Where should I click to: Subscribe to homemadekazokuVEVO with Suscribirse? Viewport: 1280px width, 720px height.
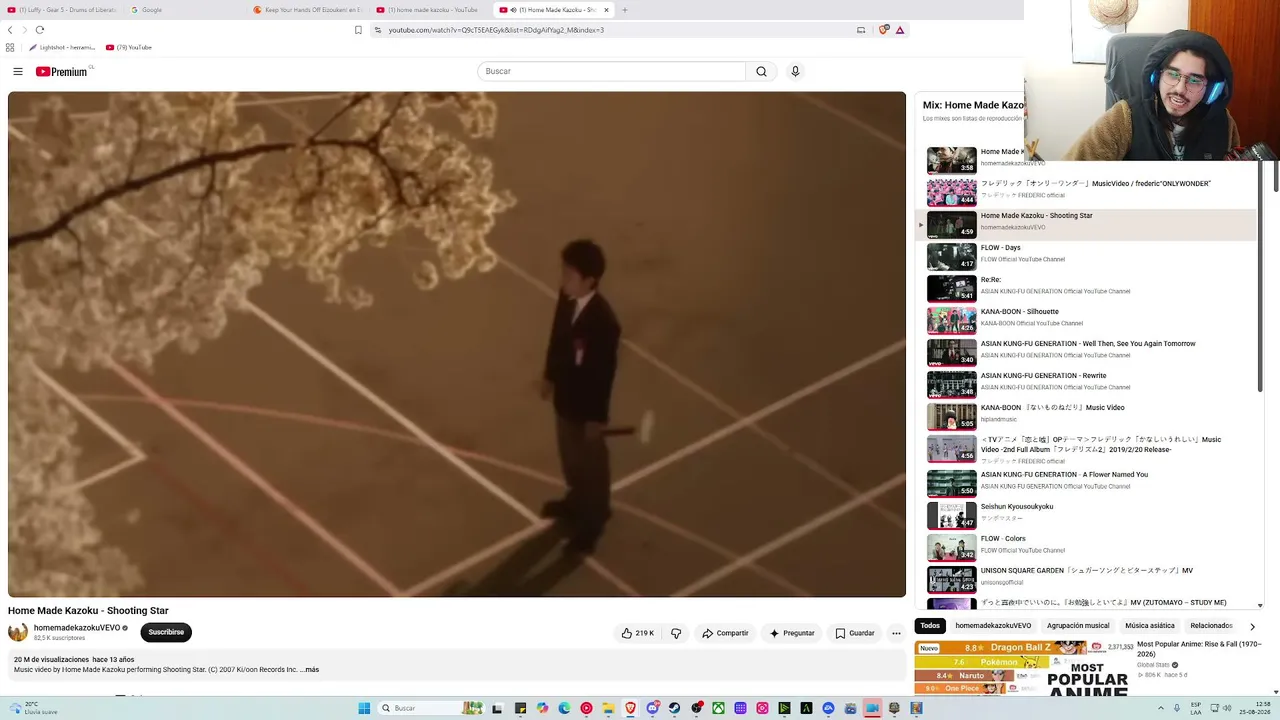coord(166,632)
